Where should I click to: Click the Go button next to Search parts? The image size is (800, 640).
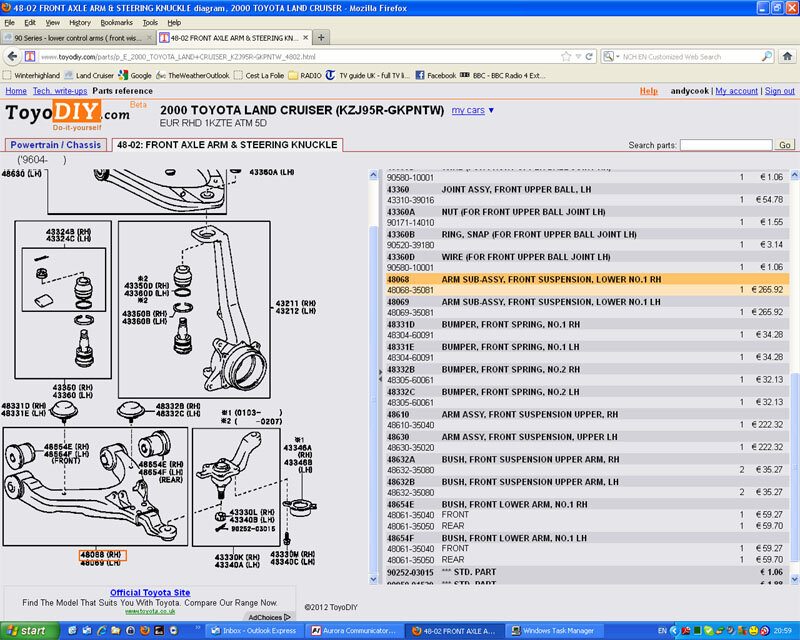click(x=785, y=145)
